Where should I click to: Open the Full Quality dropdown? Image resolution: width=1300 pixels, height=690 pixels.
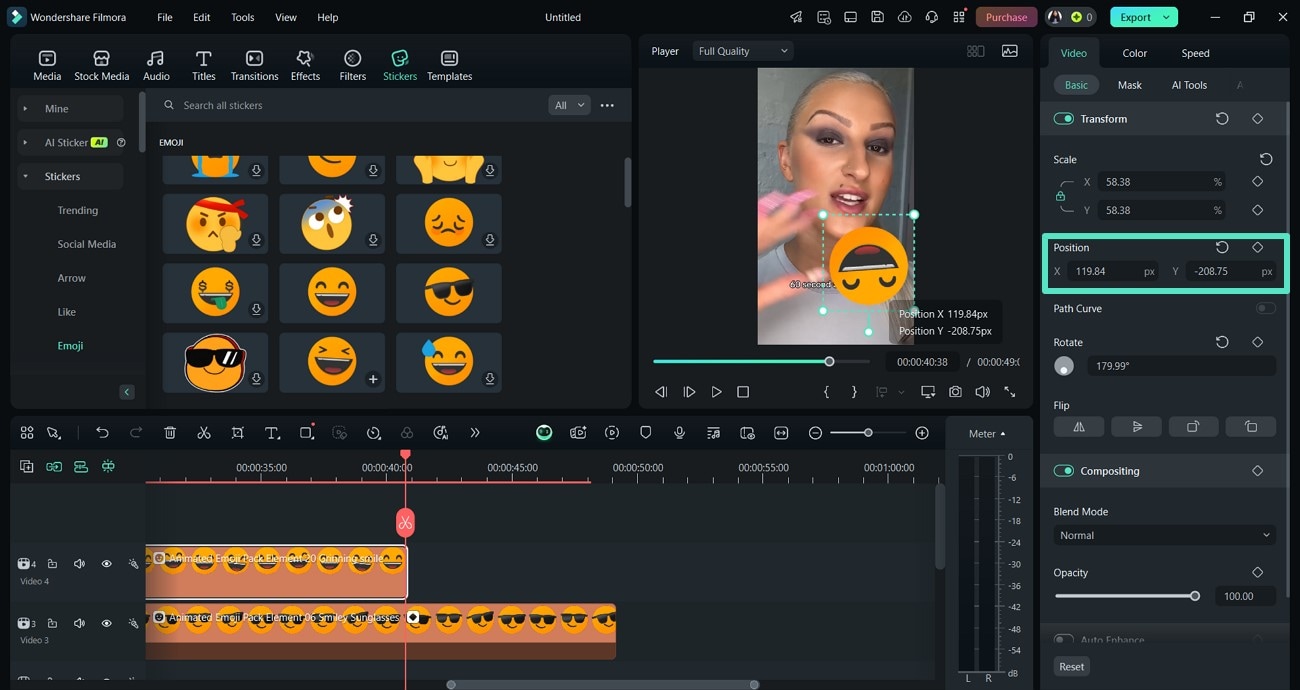tap(742, 51)
